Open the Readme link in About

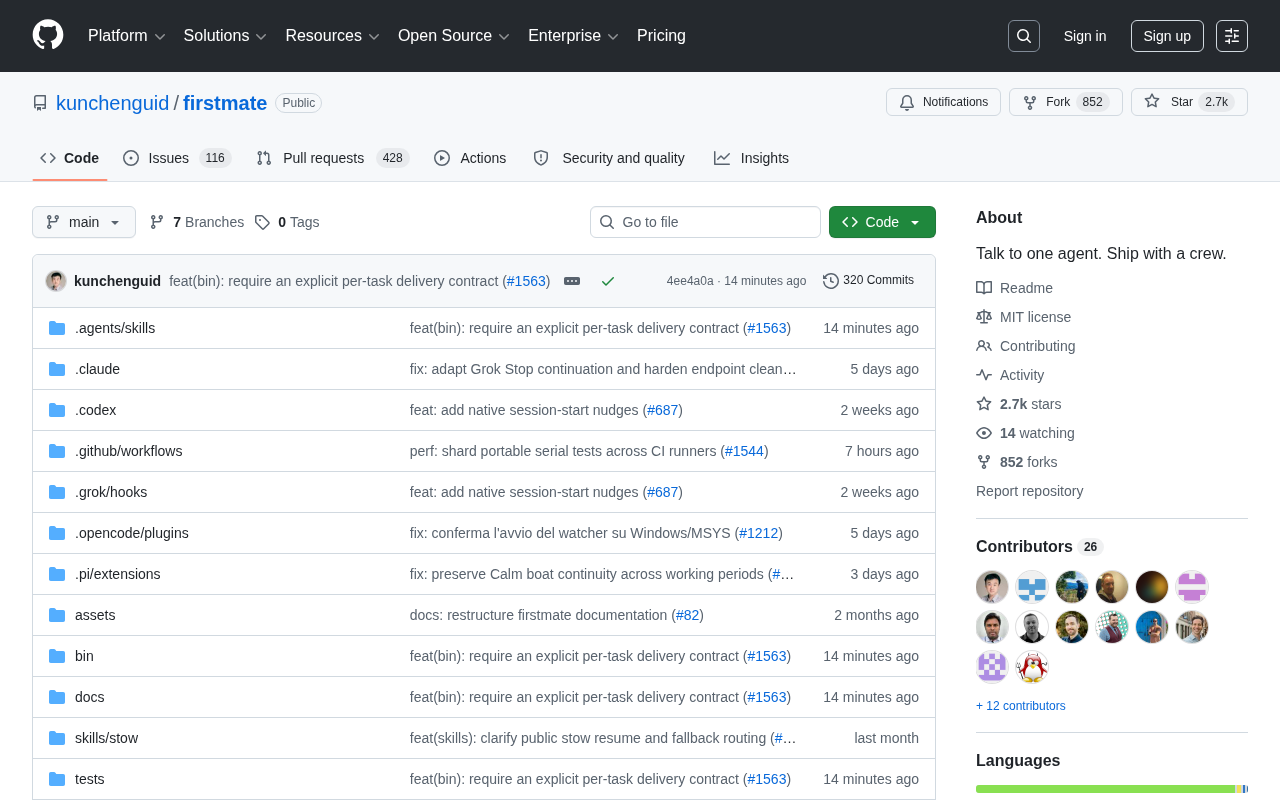pyautogui.click(x=1014, y=288)
